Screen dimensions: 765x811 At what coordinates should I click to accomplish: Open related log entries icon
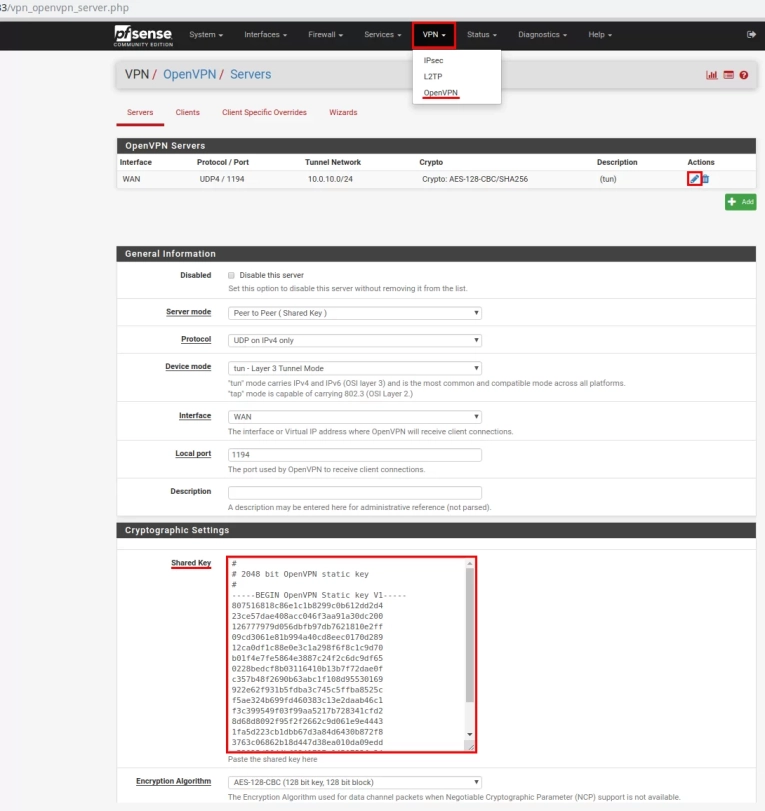[728, 75]
